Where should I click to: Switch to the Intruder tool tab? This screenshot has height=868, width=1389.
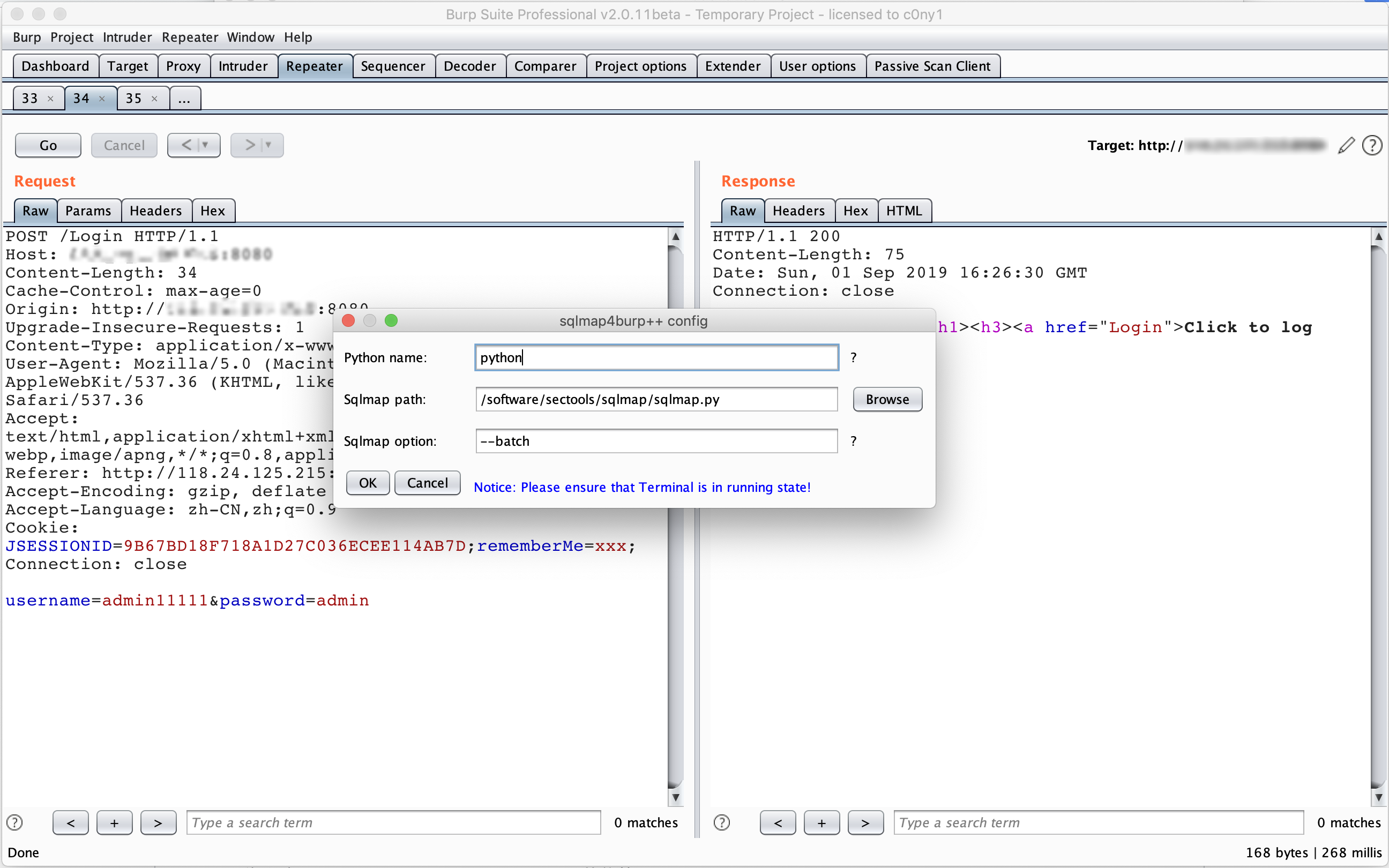[x=243, y=66]
